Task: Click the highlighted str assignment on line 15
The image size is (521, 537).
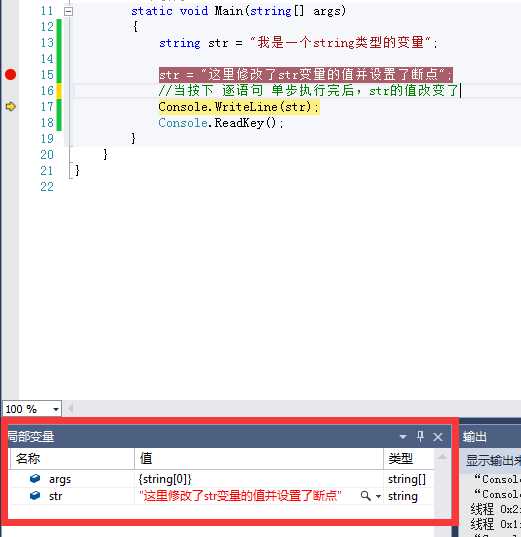Action: (306, 74)
